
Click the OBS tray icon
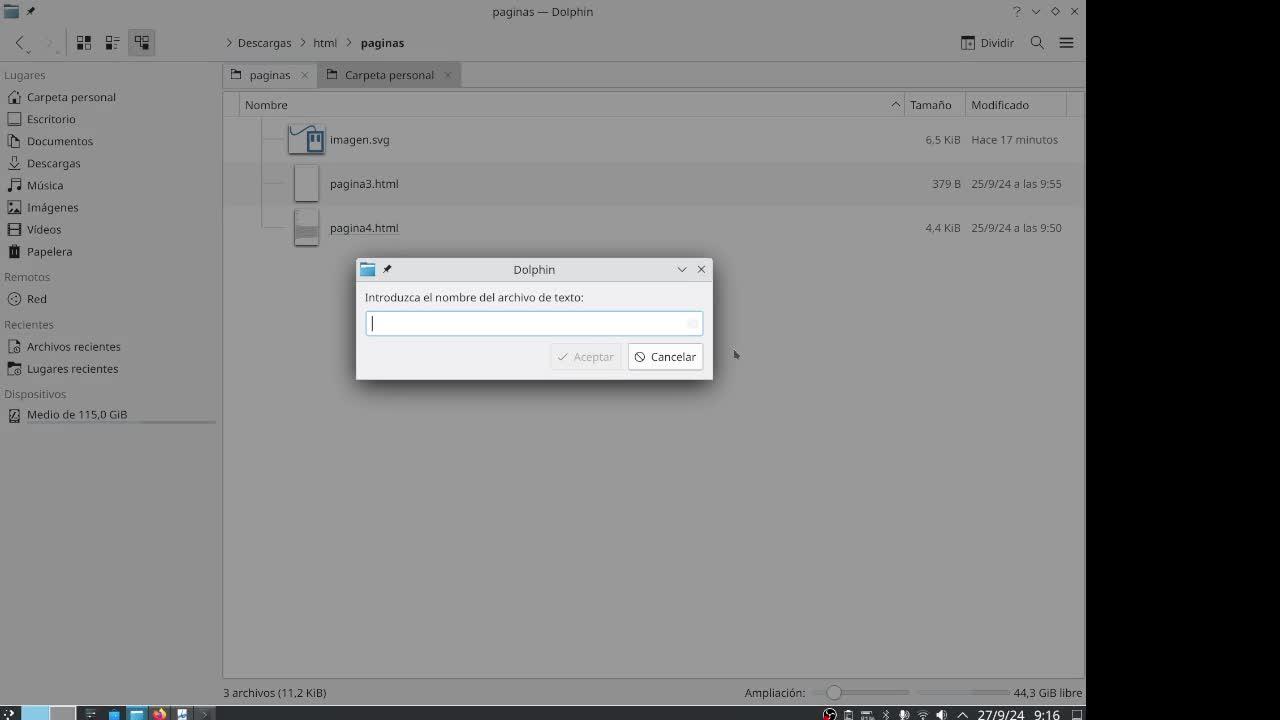point(830,714)
